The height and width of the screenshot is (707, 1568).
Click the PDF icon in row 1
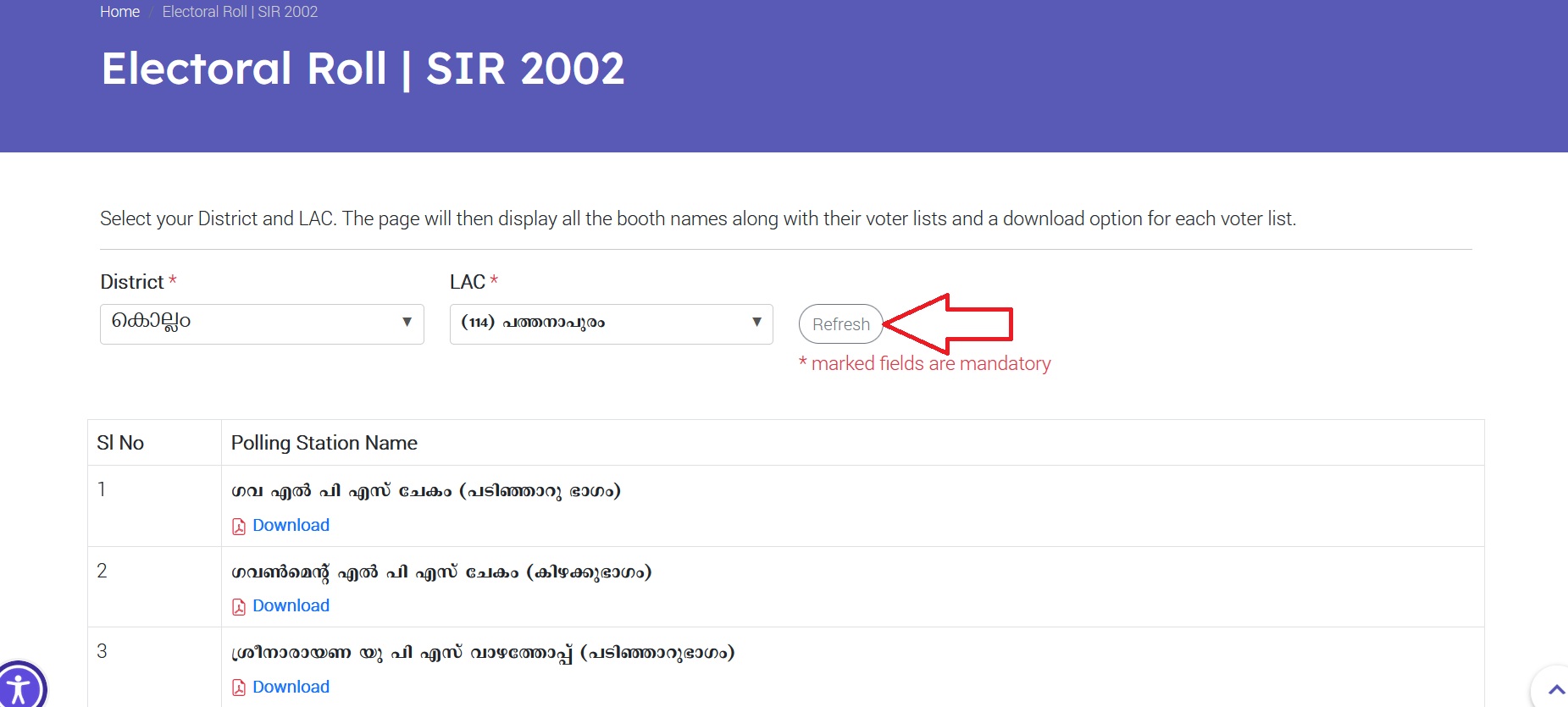tap(239, 527)
